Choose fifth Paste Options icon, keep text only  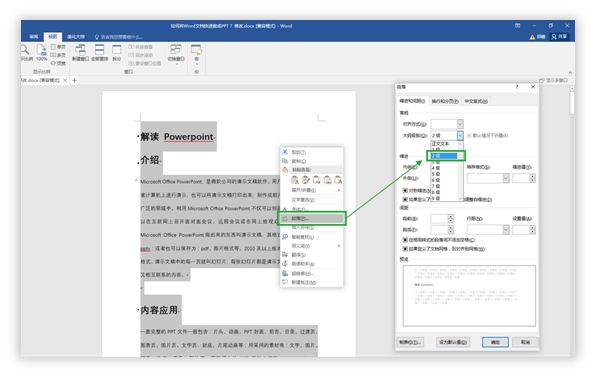[338, 180]
